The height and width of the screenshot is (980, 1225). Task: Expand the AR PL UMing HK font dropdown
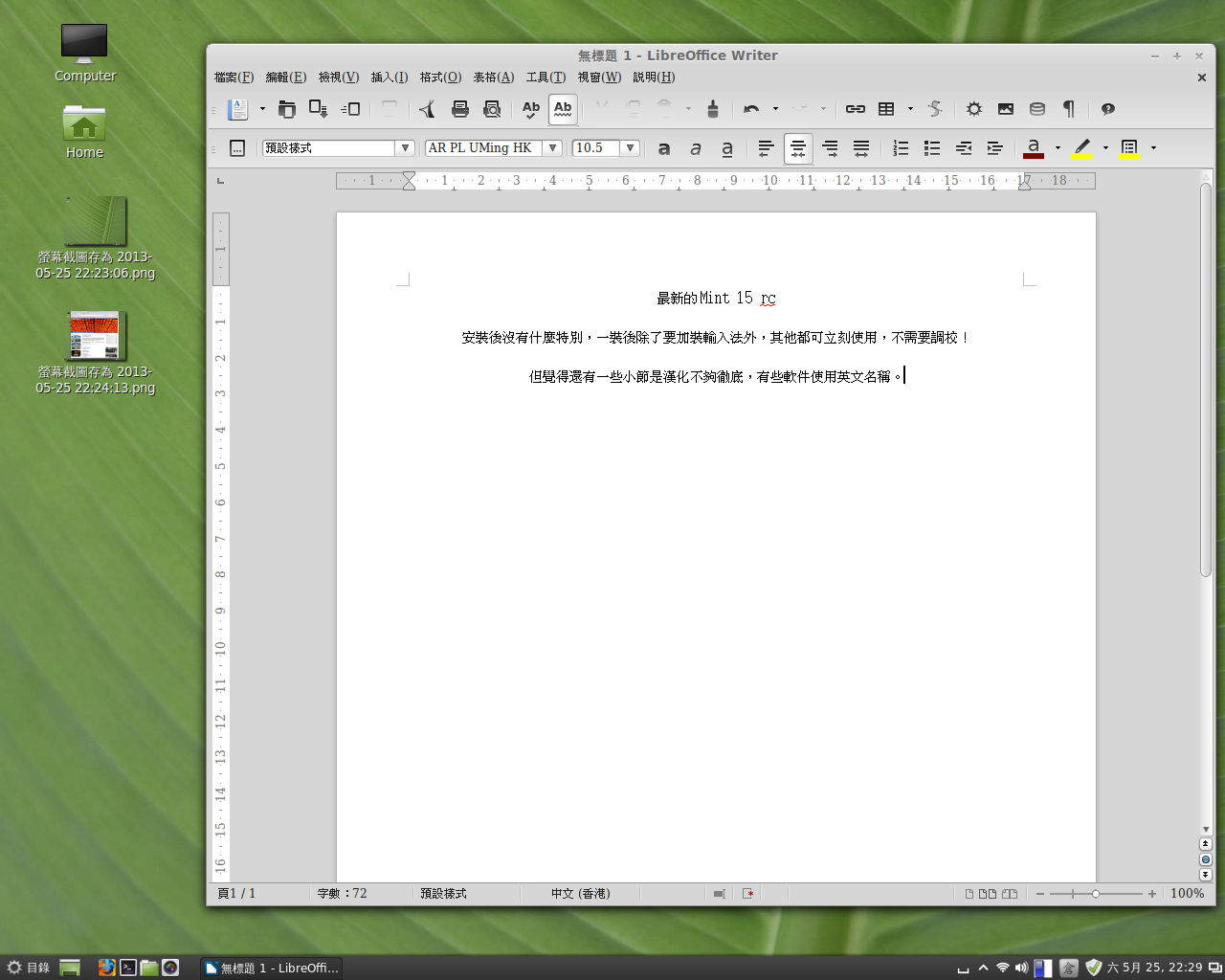(552, 148)
